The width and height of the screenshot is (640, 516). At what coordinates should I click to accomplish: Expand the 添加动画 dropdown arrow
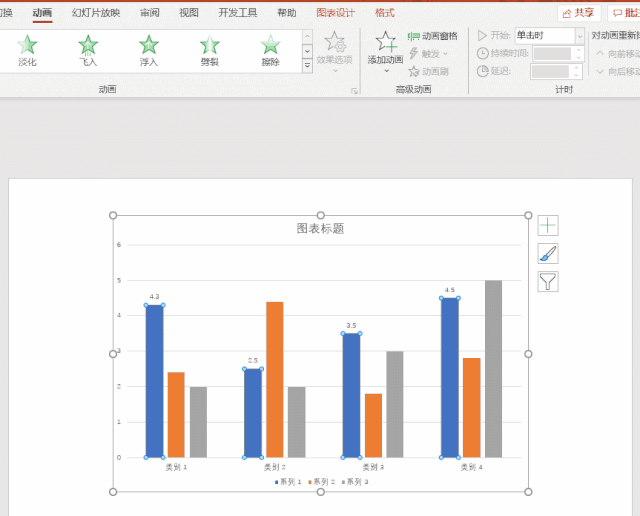coord(386,71)
